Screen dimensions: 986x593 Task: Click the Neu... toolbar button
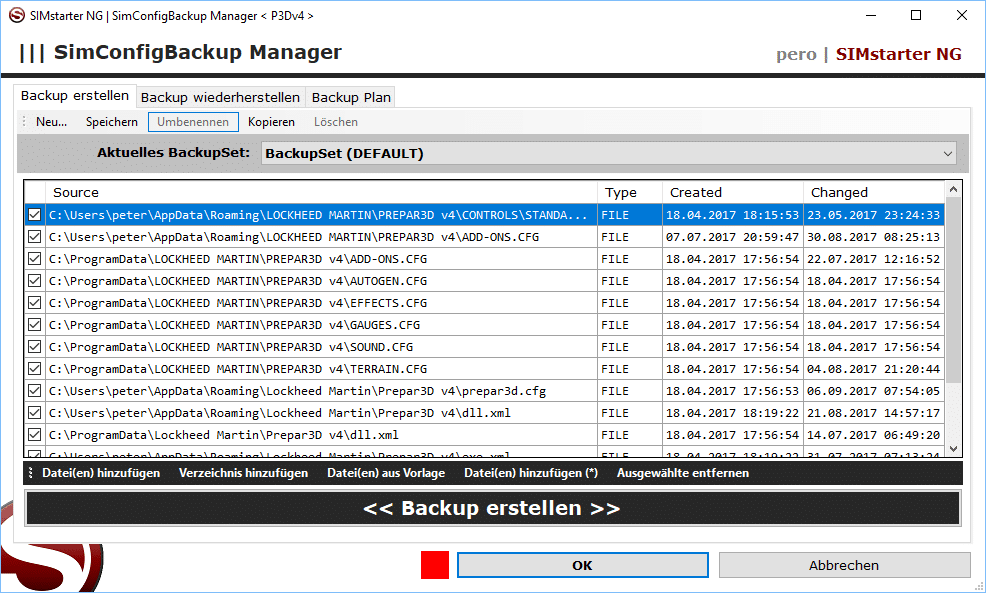pos(51,122)
